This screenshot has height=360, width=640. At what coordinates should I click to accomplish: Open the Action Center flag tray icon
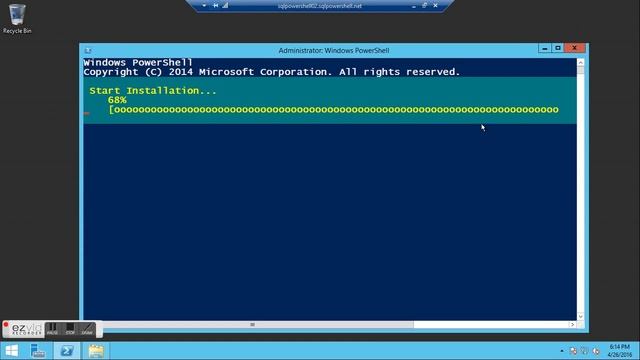click(x=573, y=351)
